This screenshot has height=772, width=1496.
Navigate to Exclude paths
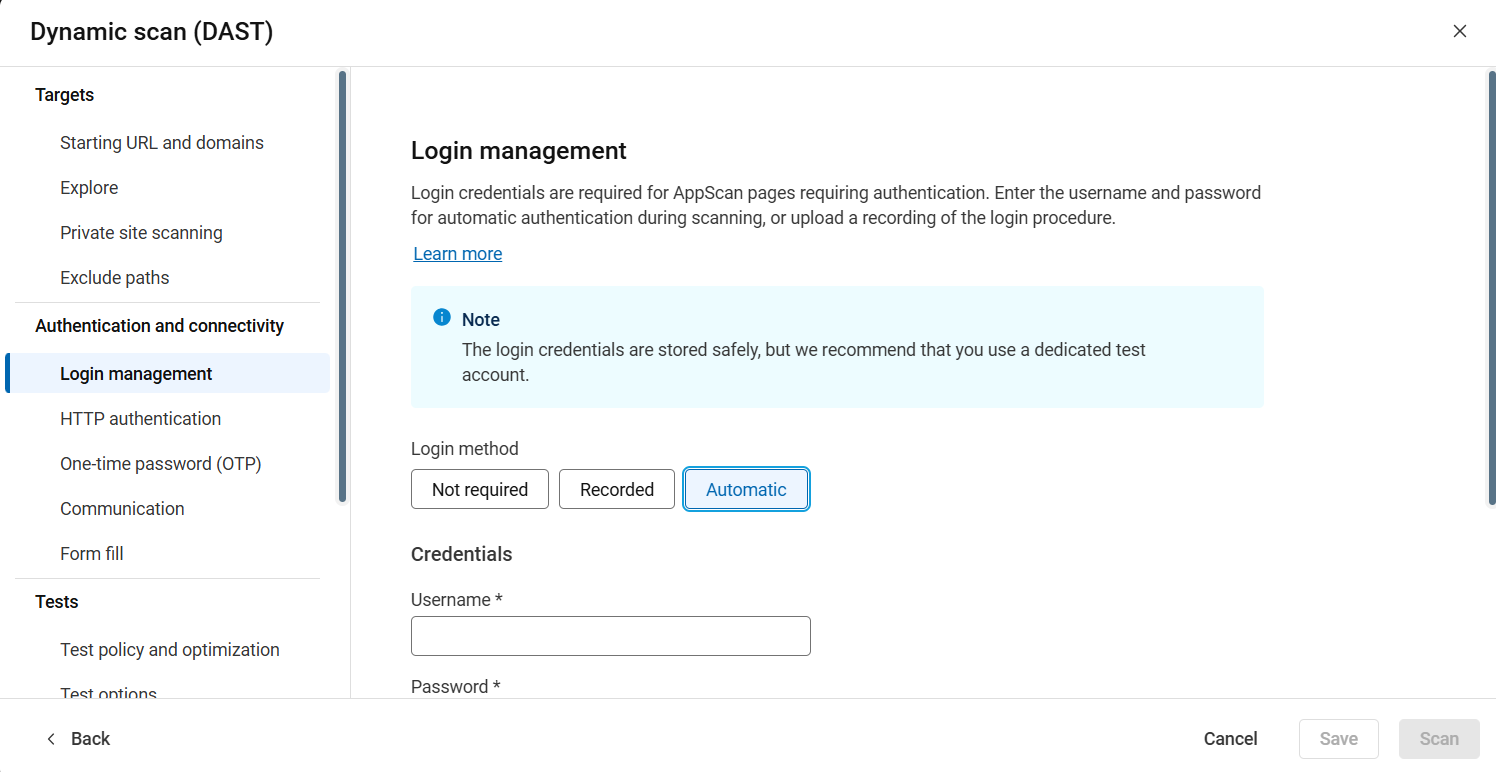pos(114,278)
